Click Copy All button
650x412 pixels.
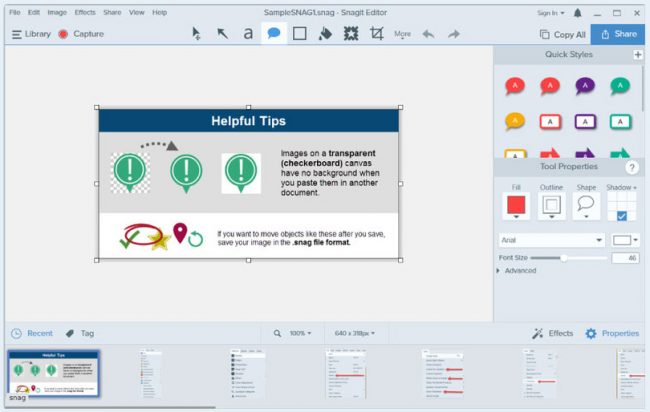(563, 34)
